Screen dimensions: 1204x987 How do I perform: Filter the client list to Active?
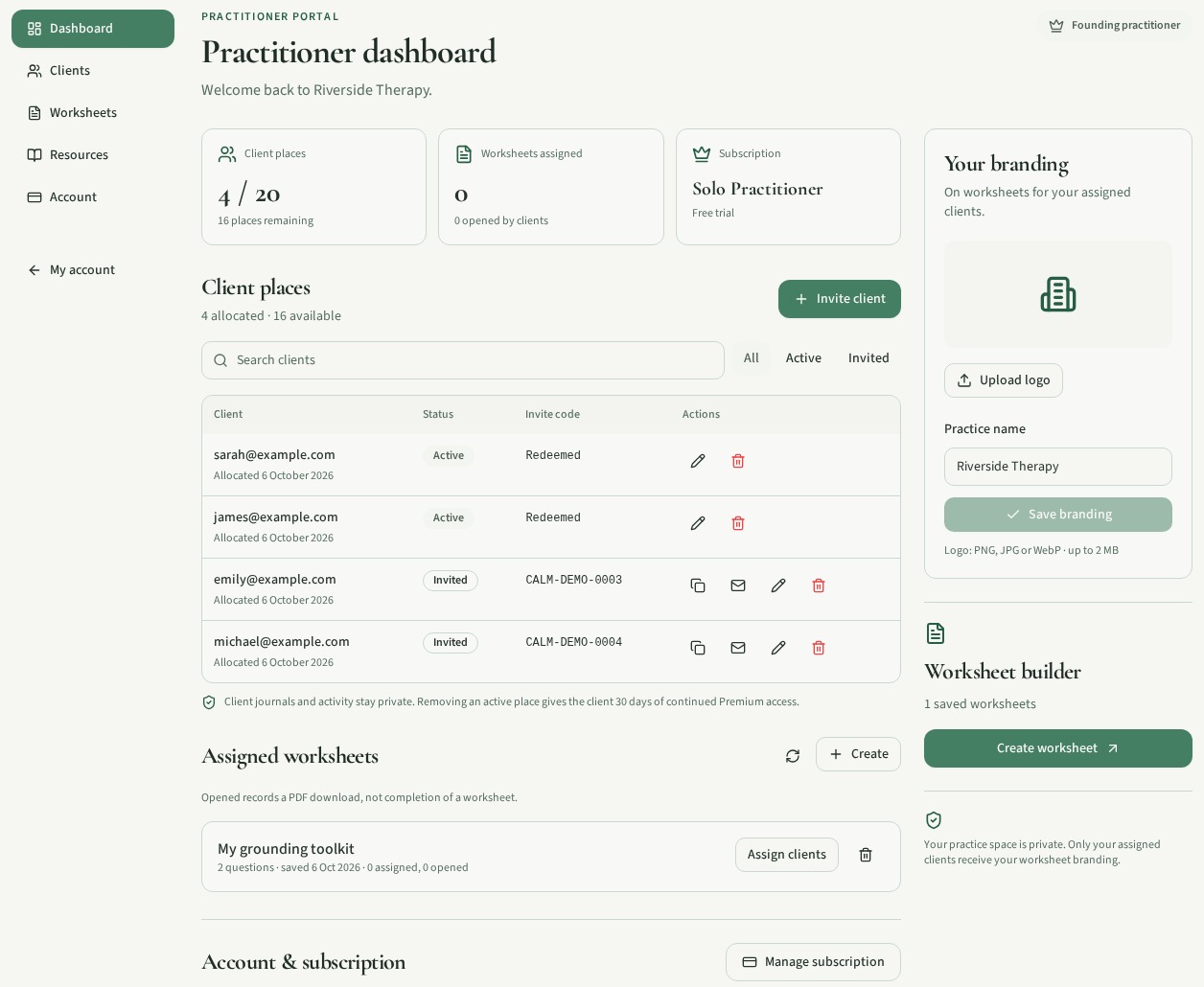[x=803, y=358]
